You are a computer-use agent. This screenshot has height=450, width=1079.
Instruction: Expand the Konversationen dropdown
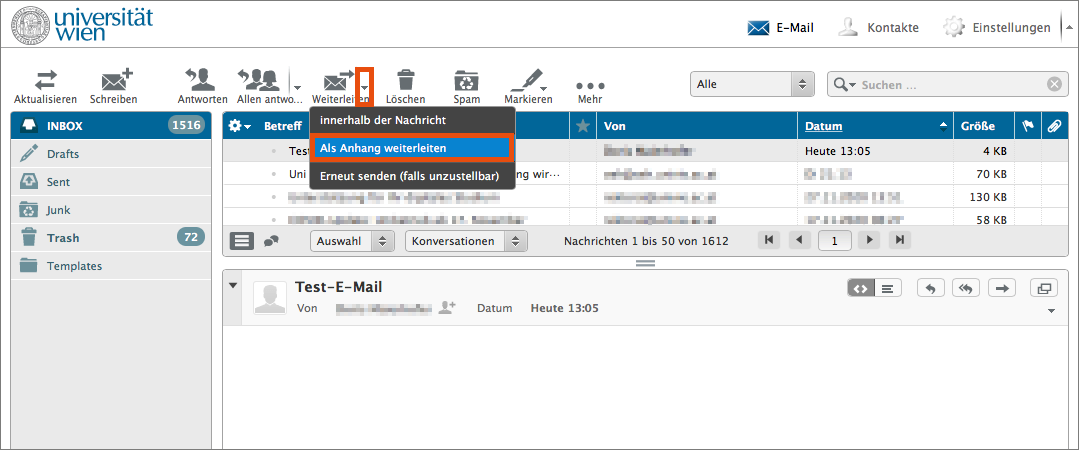[x=466, y=241]
